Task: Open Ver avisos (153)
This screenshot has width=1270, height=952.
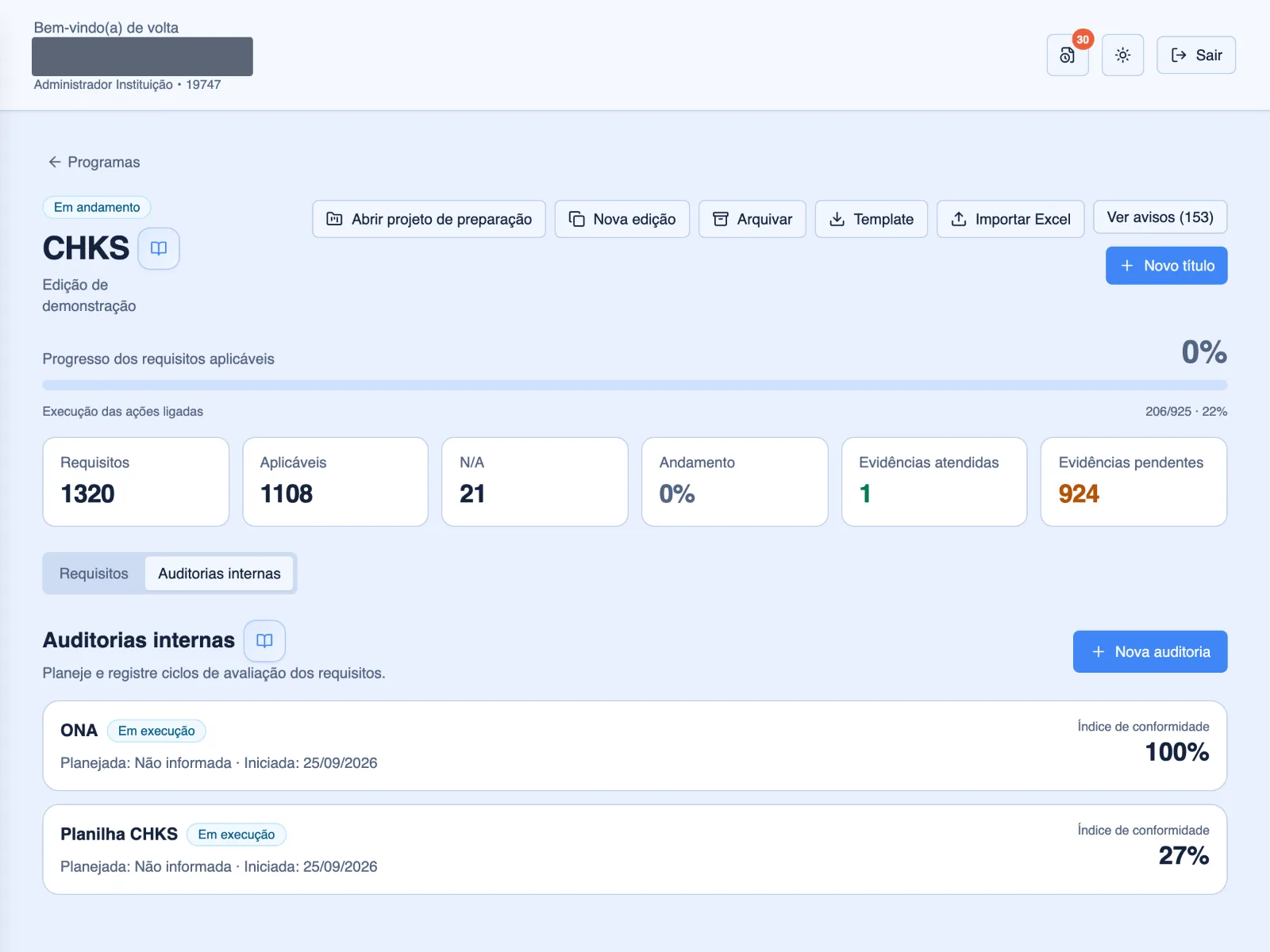Action: click(x=1160, y=217)
